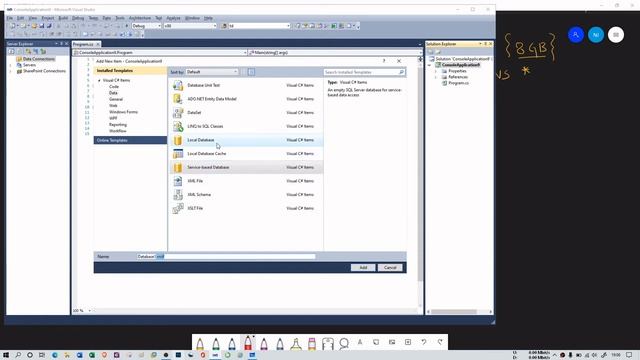Screen dimensions: 640x360
Task: Select the XSLT File template
Action: point(246,208)
